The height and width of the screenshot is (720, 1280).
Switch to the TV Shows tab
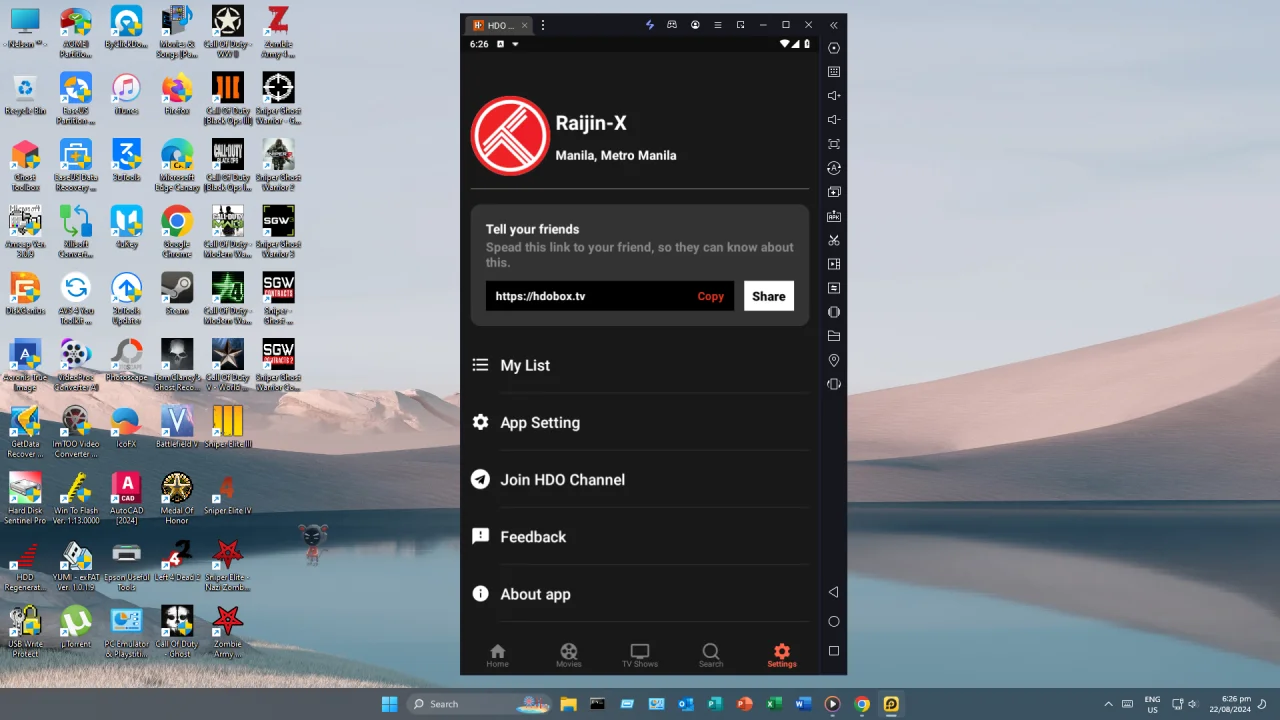pos(640,656)
